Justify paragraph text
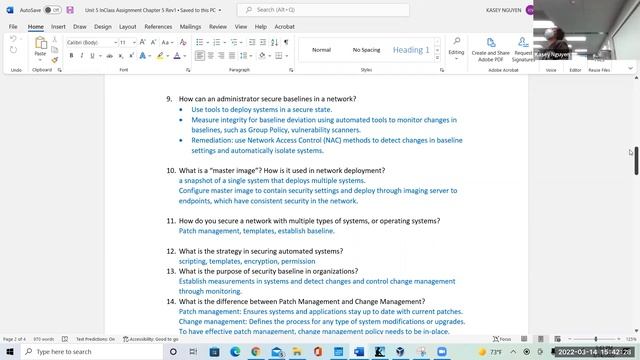 232,56
